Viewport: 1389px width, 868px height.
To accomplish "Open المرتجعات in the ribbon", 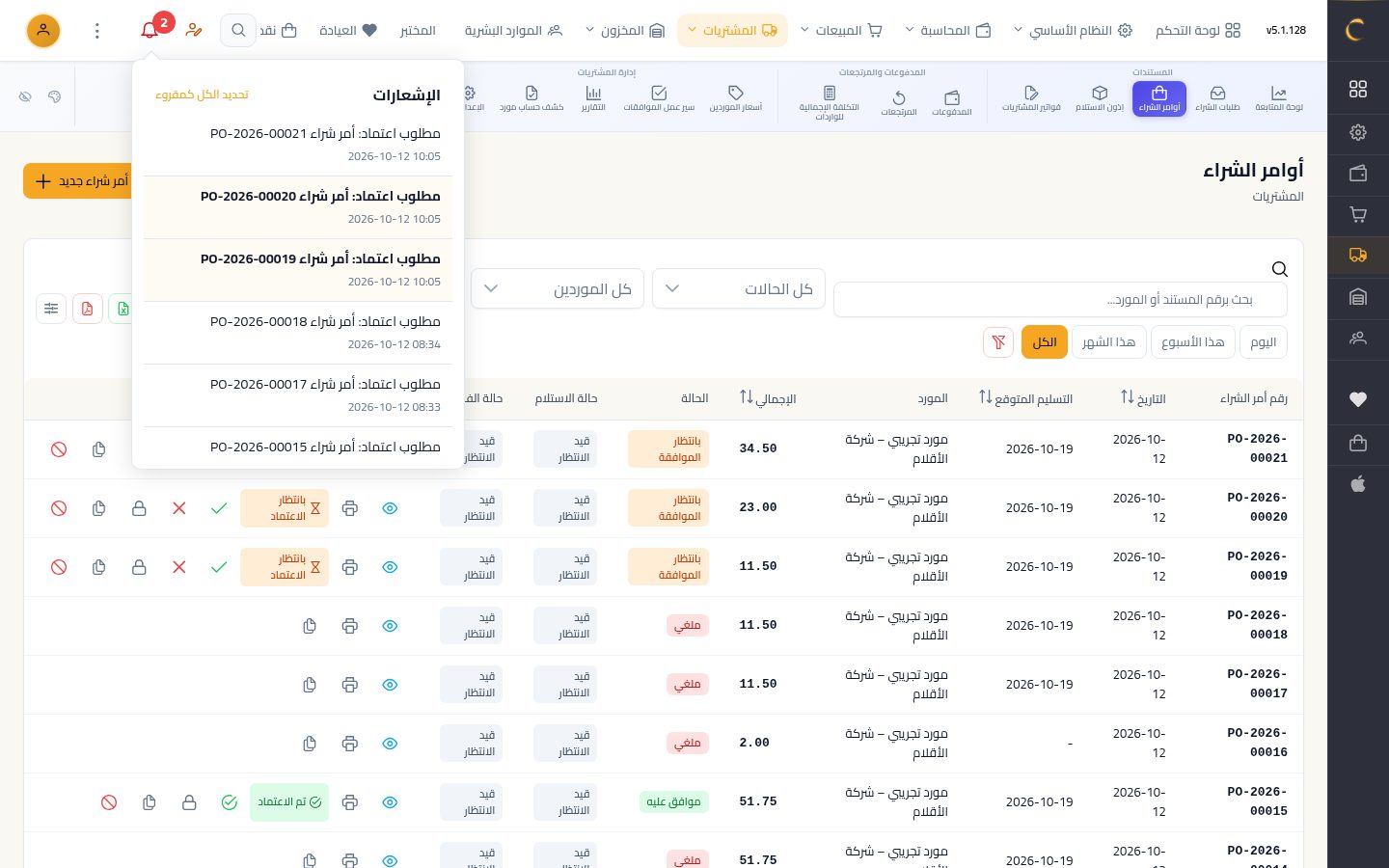I will 899,103.
